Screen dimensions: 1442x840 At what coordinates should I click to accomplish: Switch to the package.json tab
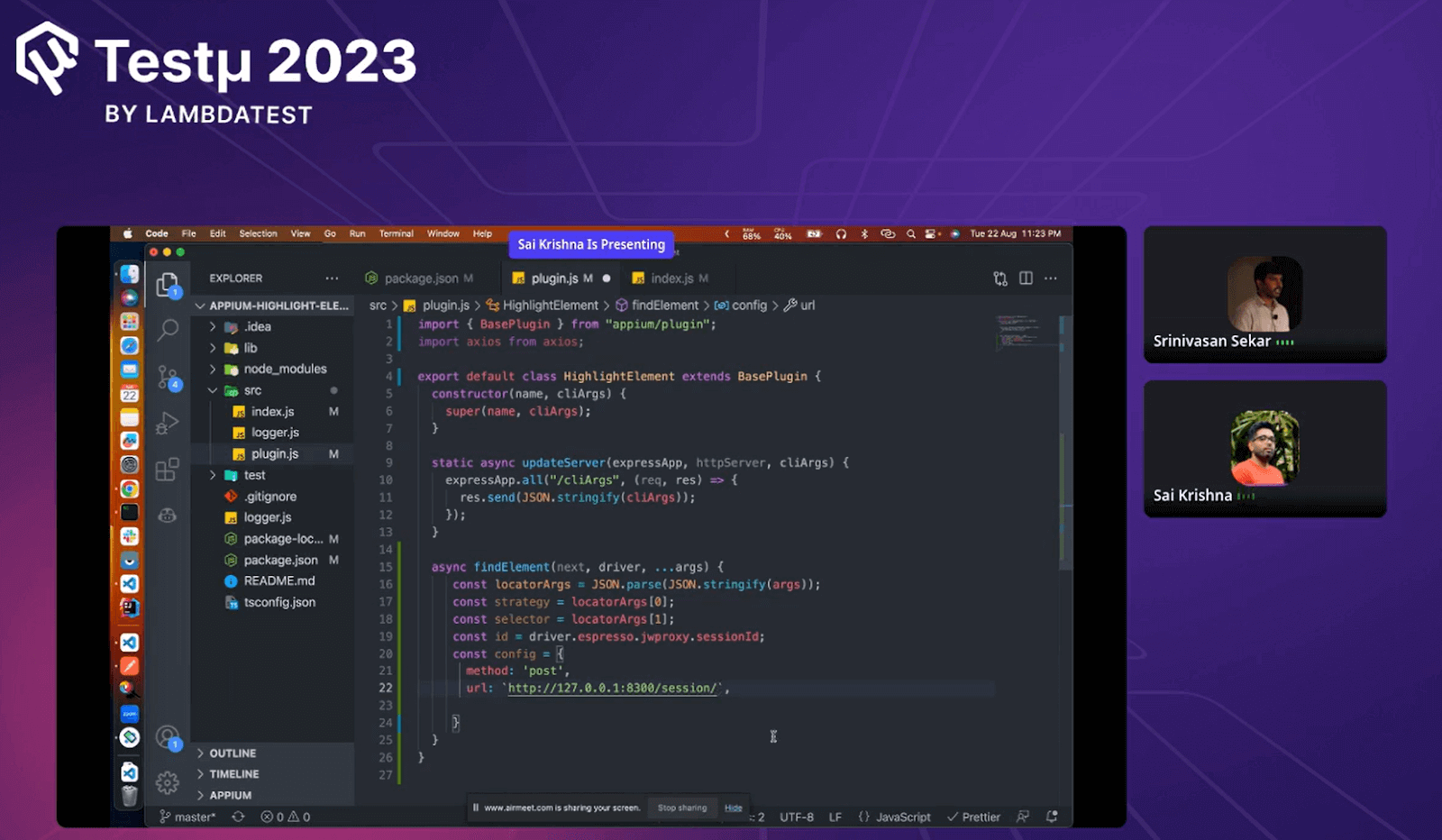tap(420, 278)
